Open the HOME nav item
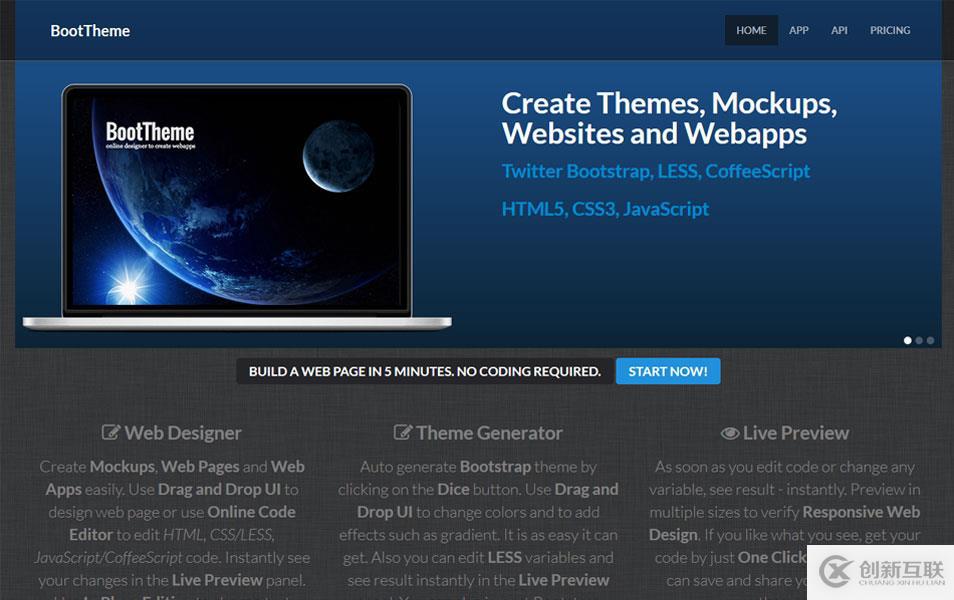954x600 pixels. (x=751, y=30)
